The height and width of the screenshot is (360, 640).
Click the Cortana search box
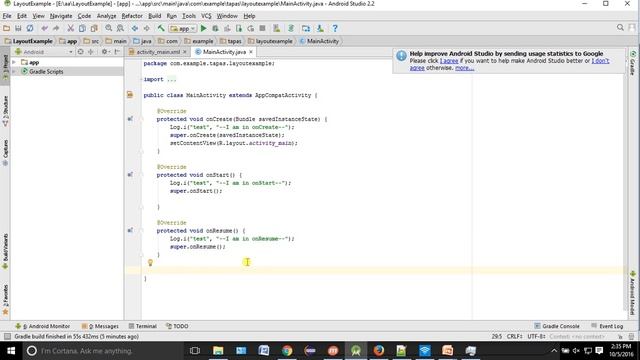point(102,351)
